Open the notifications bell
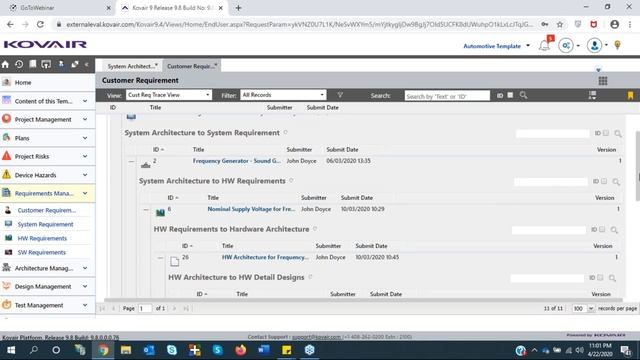The height and width of the screenshot is (360, 640). [544, 45]
